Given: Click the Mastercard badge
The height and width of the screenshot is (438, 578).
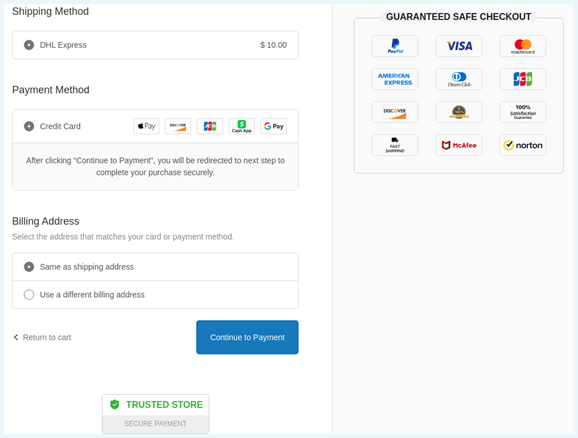Looking at the screenshot, I should coord(522,46).
